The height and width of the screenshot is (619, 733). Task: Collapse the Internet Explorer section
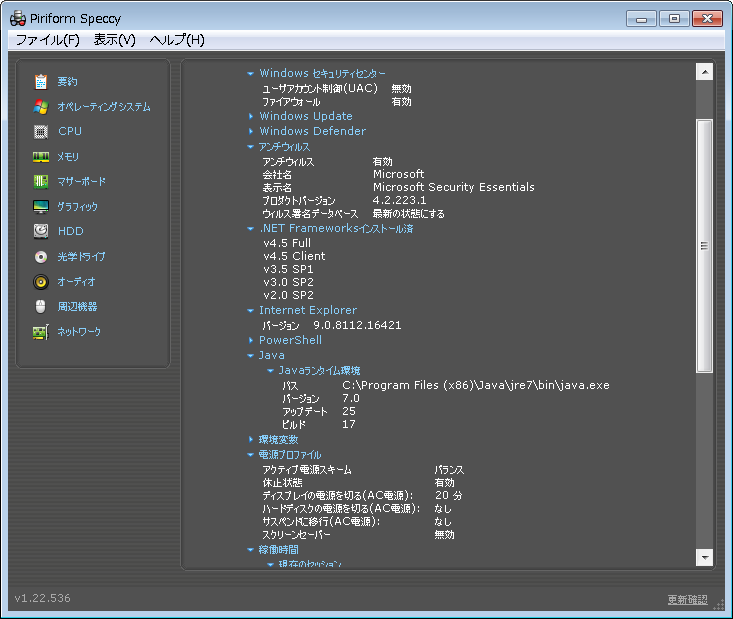tap(251, 310)
